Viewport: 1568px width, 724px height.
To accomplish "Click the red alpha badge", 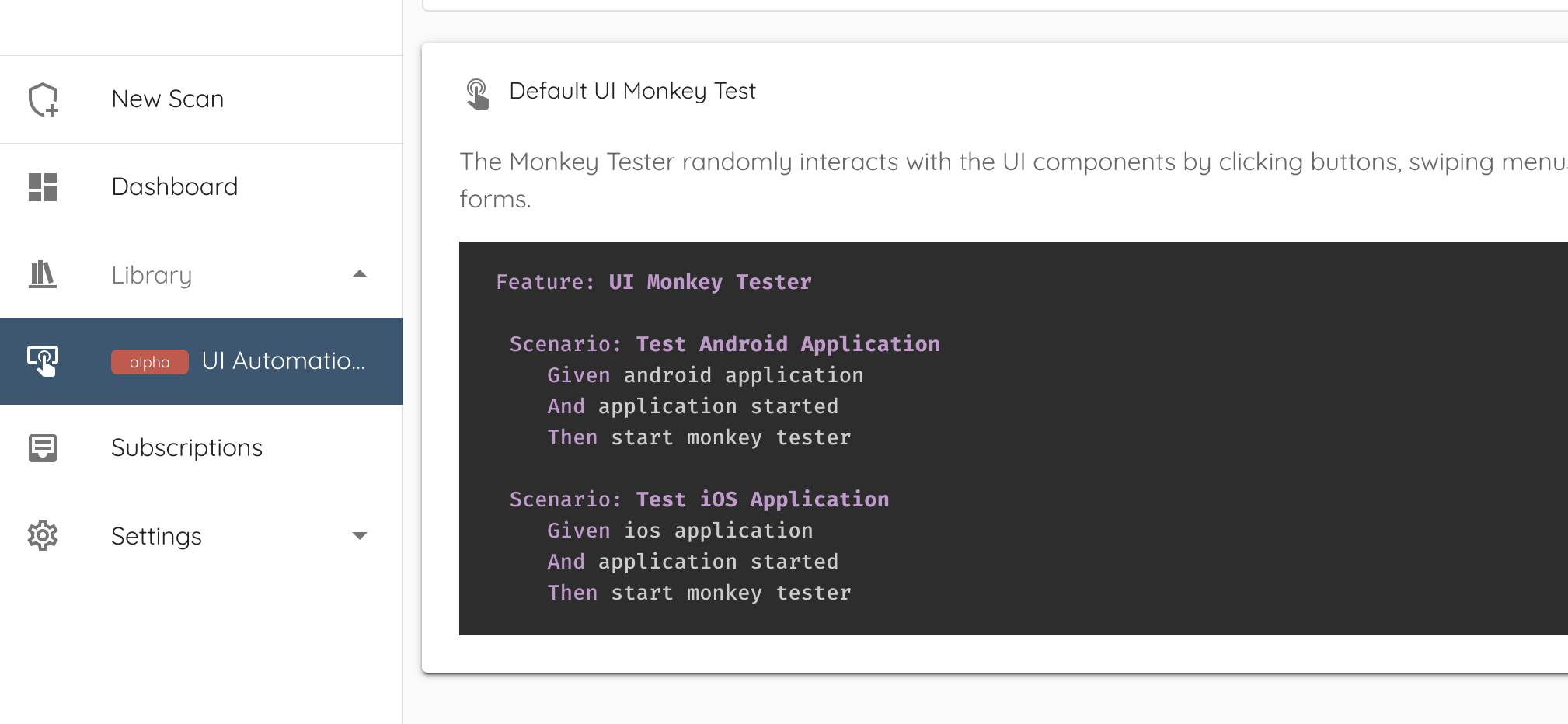I will point(150,362).
